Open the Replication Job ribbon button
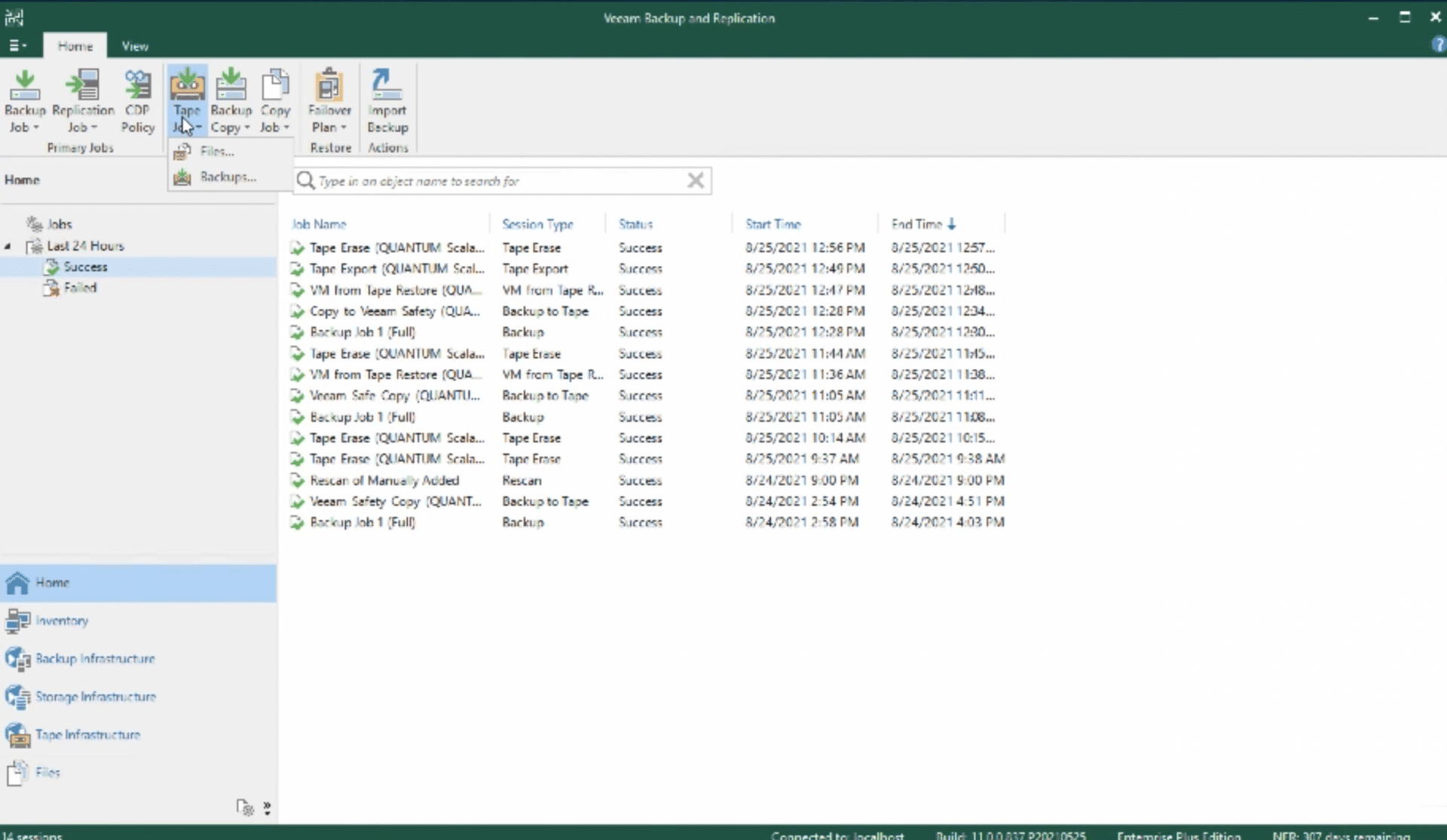This screenshot has width=1447, height=840. pyautogui.click(x=83, y=102)
